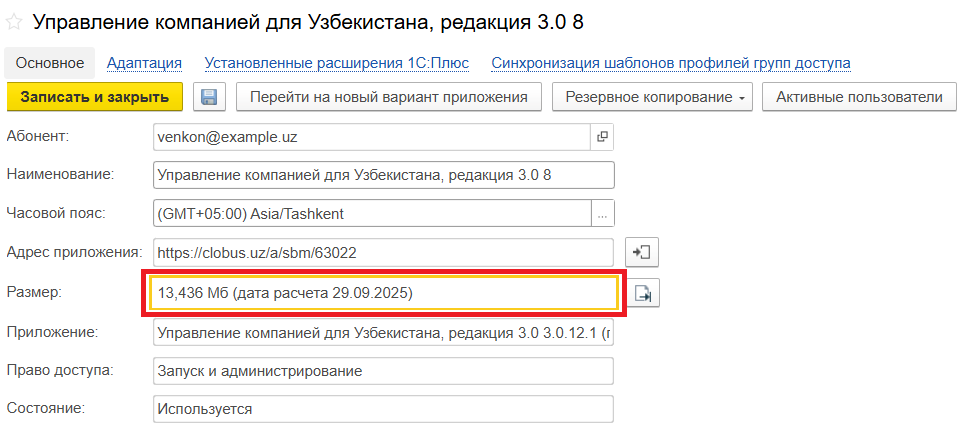
Task: Open the Адаптация tab
Action: [144, 63]
